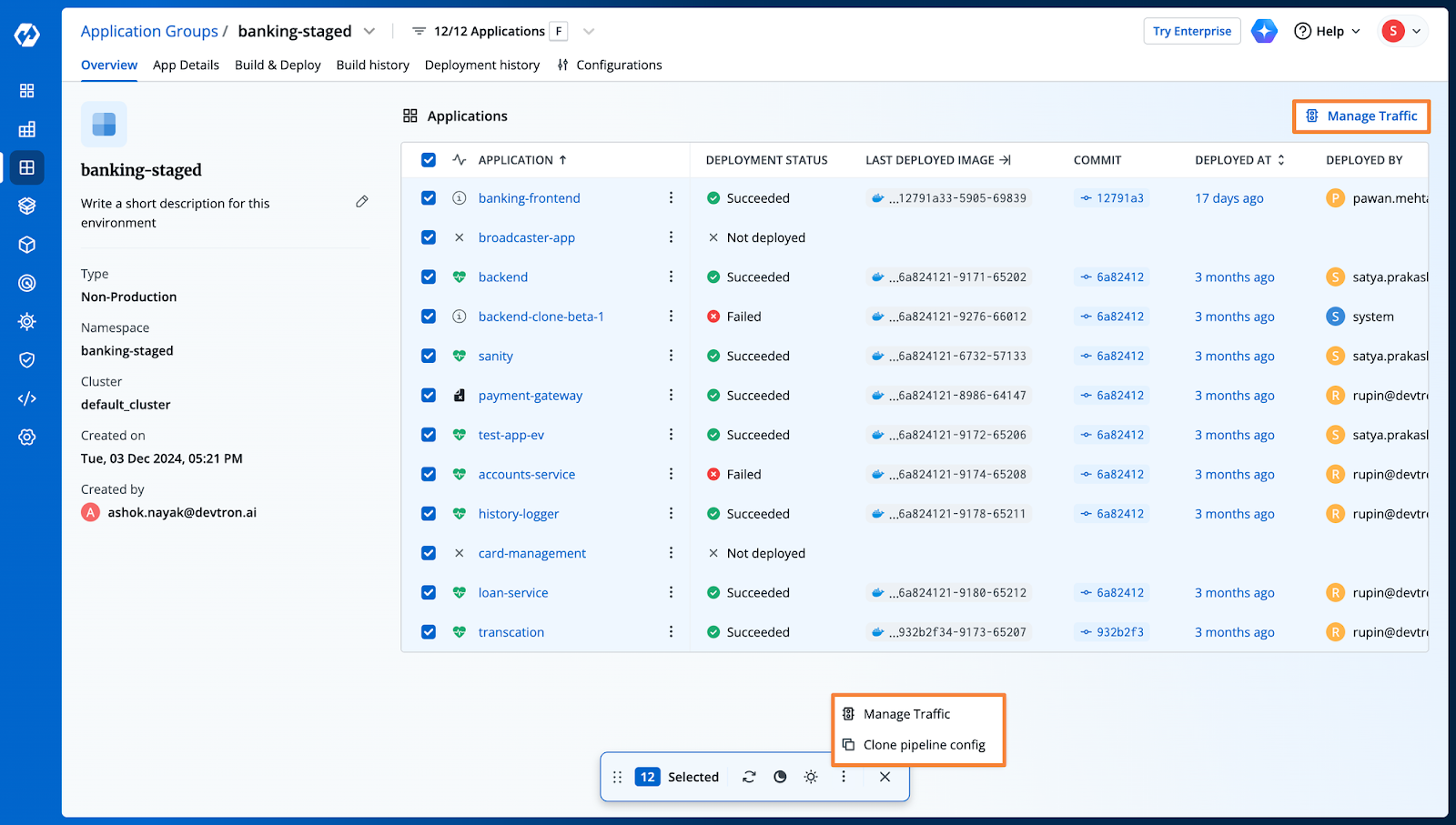The height and width of the screenshot is (825, 1456).
Task: Click the hibernate icon in selection bar
Action: 780,777
